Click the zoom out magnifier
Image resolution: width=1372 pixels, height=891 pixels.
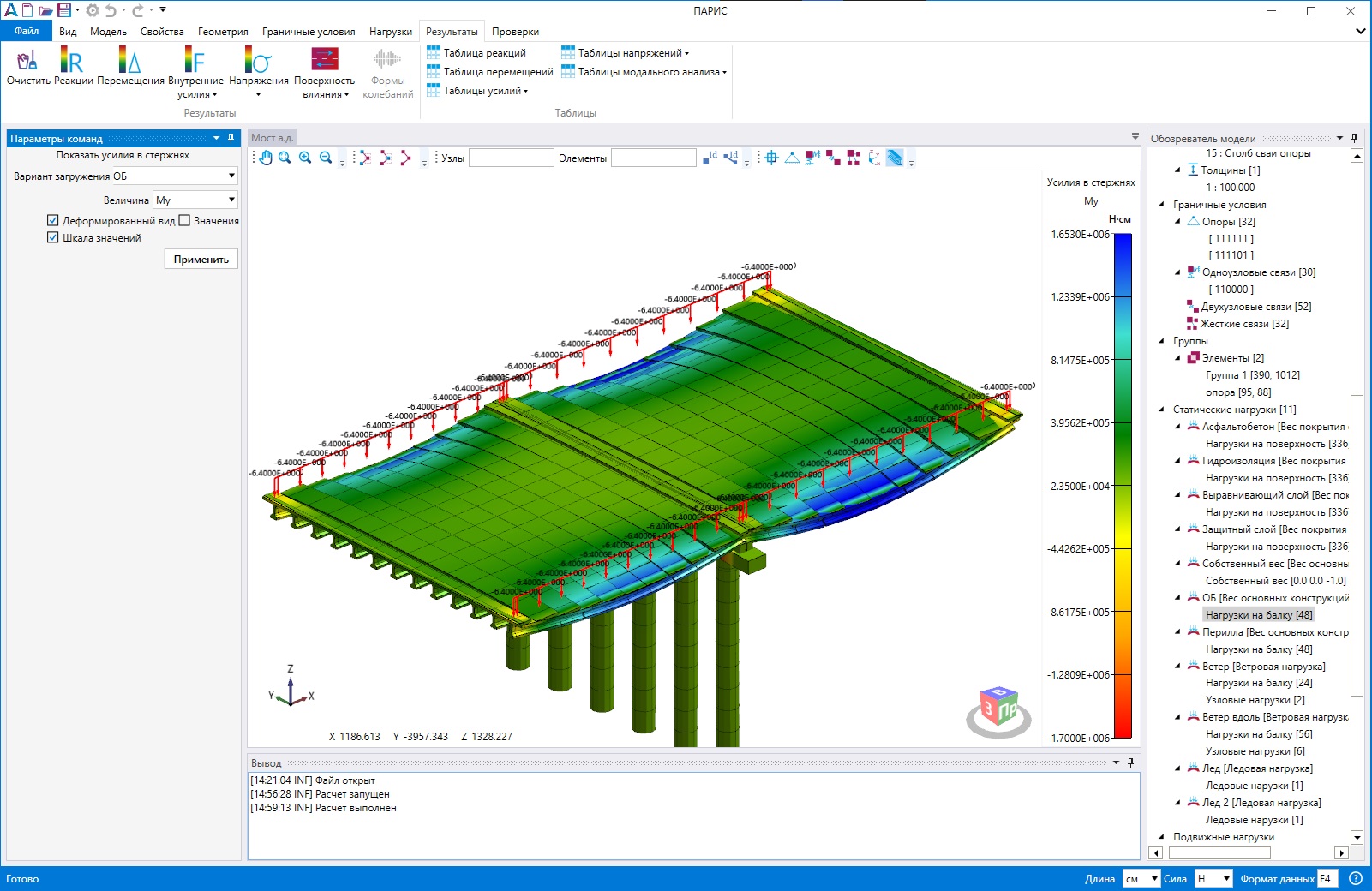tap(326, 158)
